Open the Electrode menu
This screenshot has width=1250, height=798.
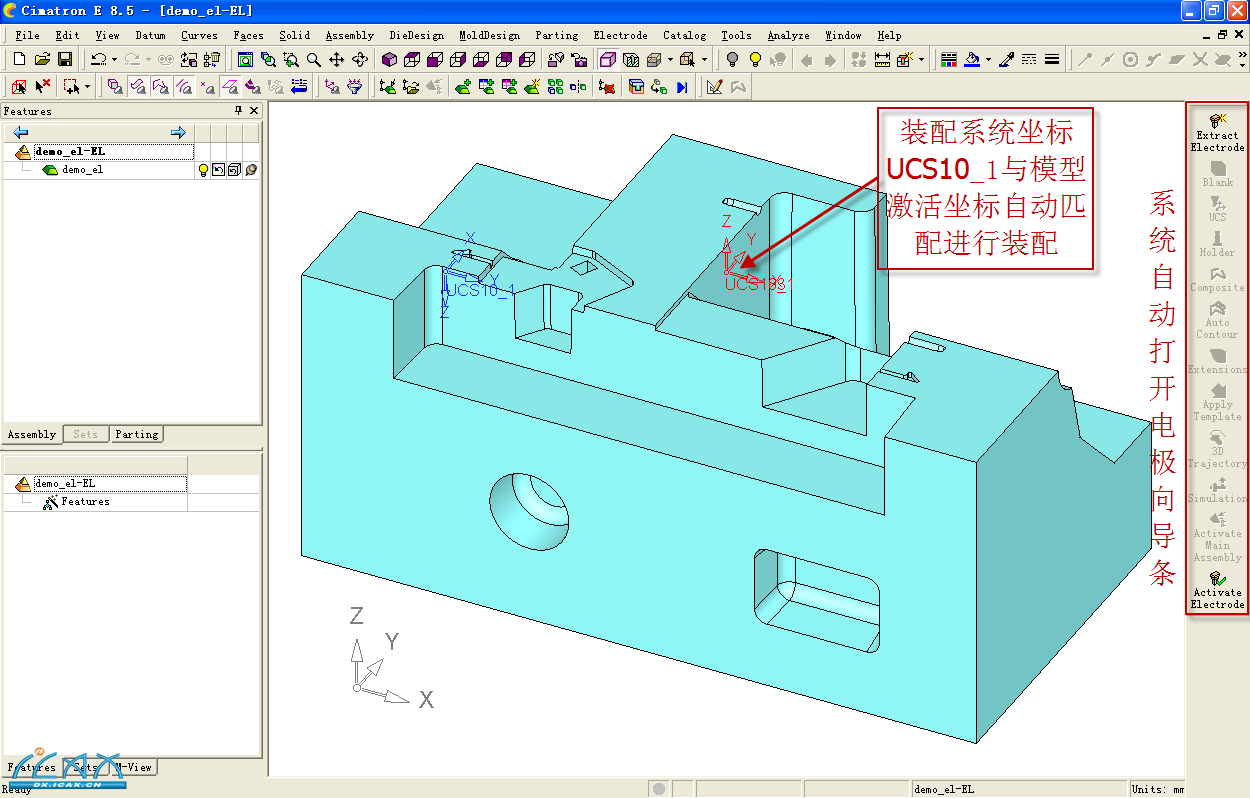620,35
